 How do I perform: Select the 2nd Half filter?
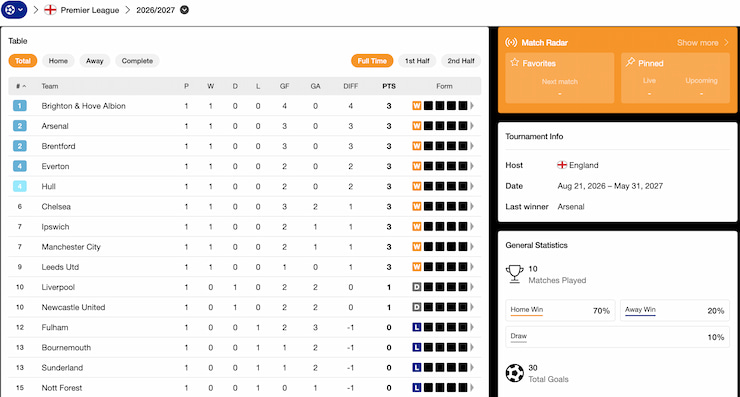click(461, 61)
